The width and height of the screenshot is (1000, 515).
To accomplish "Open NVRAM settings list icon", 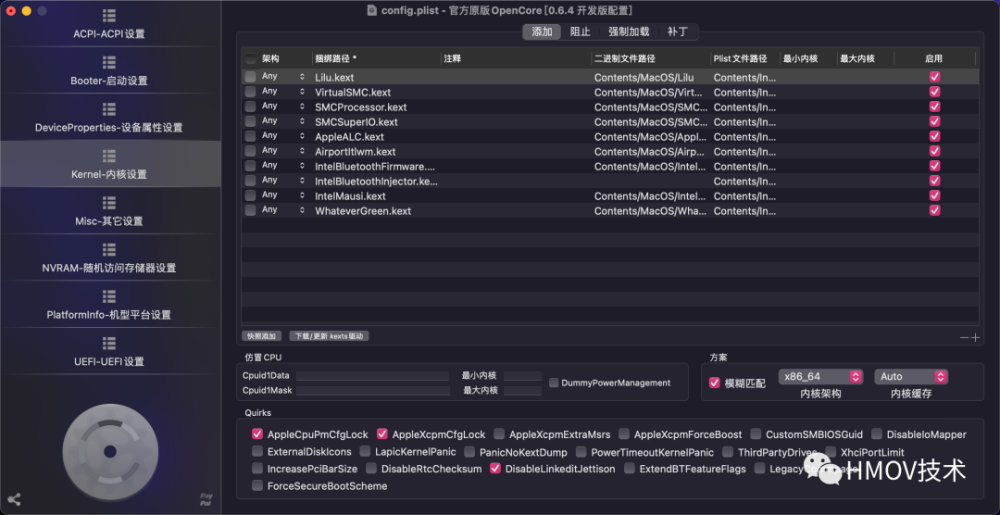I will click(x=109, y=249).
